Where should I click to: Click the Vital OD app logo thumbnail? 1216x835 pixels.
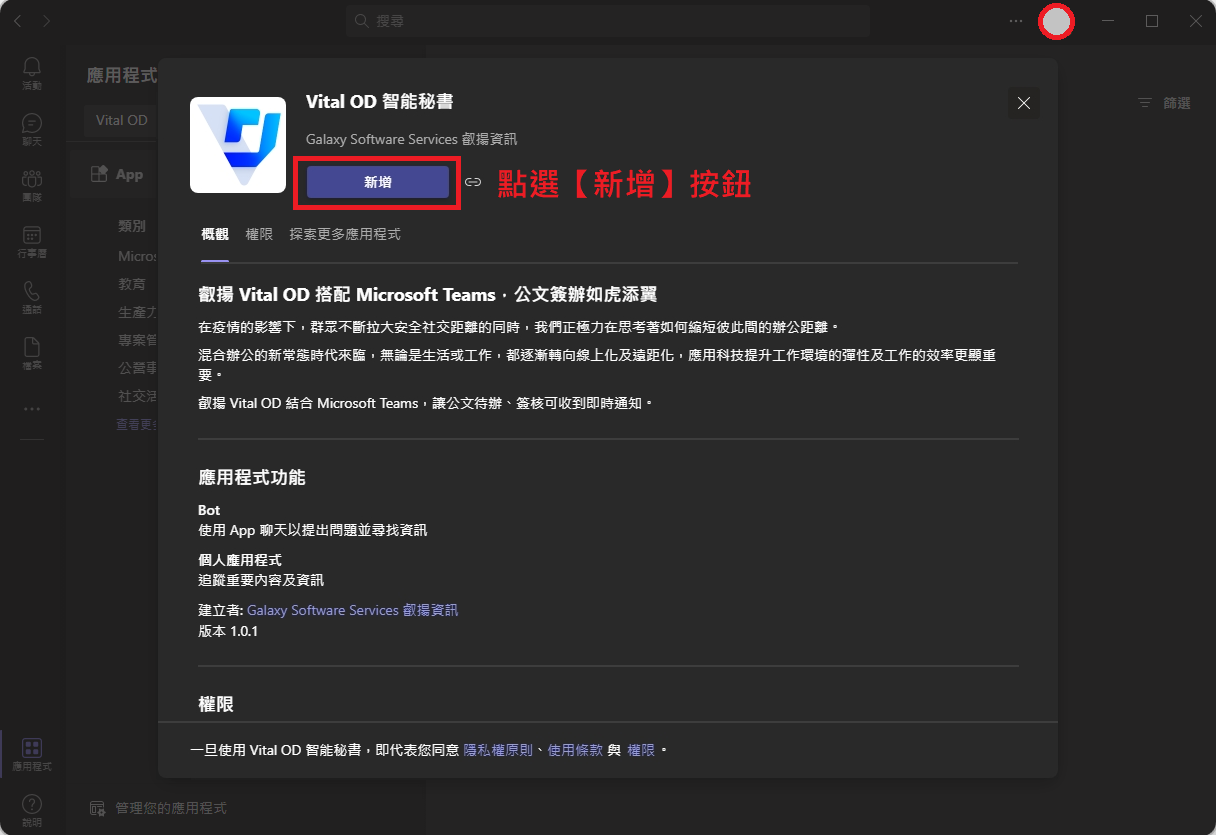(238, 145)
